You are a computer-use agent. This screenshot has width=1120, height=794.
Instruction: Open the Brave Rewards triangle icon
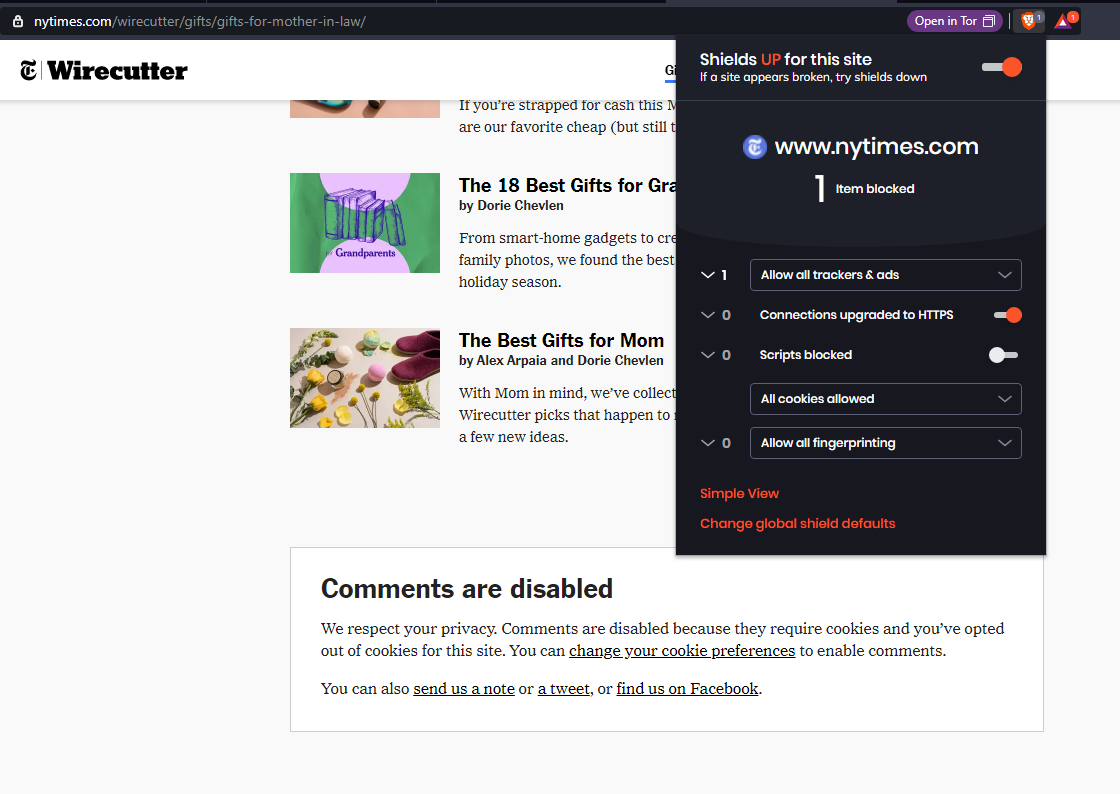(1063, 20)
